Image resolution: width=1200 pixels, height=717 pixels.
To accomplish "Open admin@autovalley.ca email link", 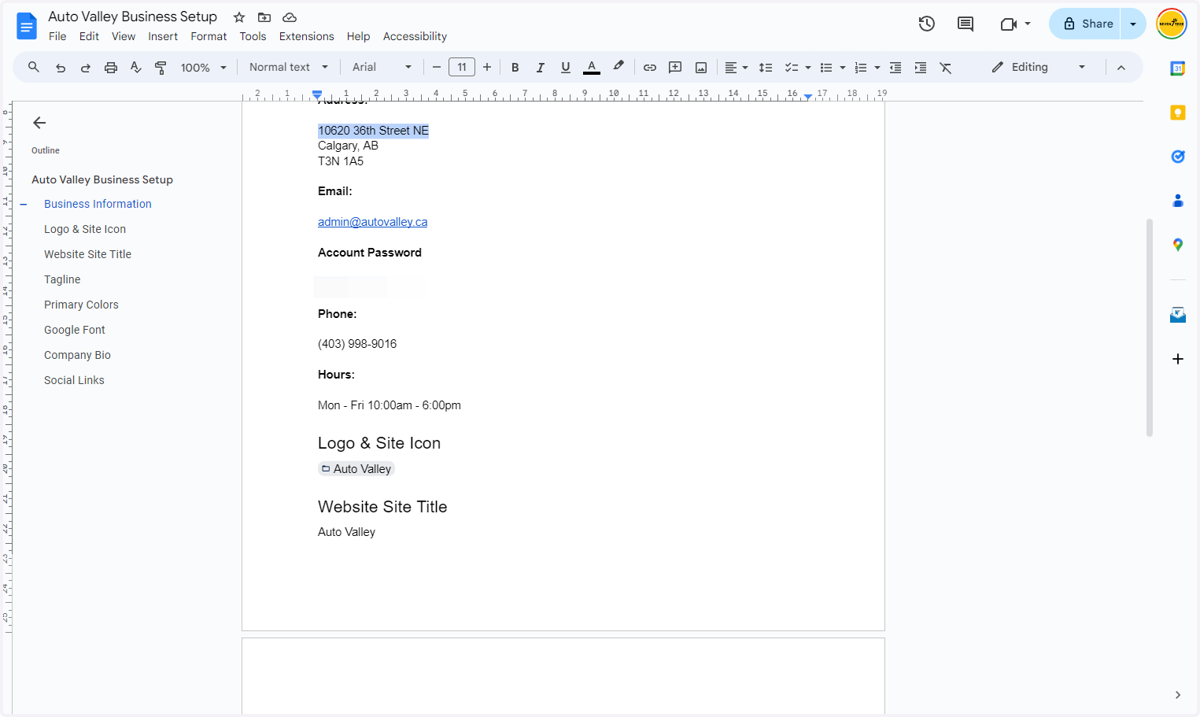I will point(372,222).
